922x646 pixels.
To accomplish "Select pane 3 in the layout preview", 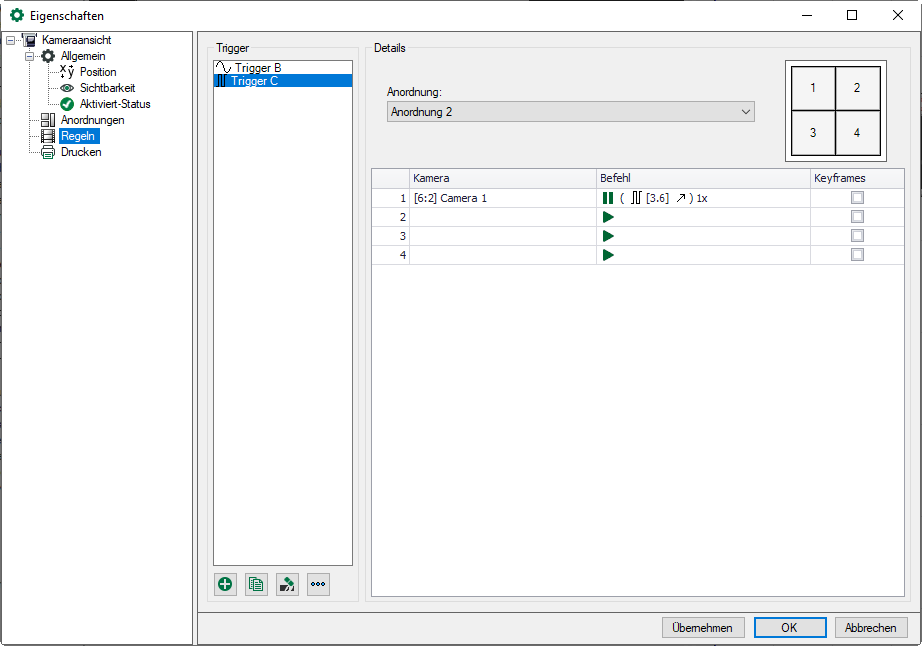I will click(x=813, y=133).
